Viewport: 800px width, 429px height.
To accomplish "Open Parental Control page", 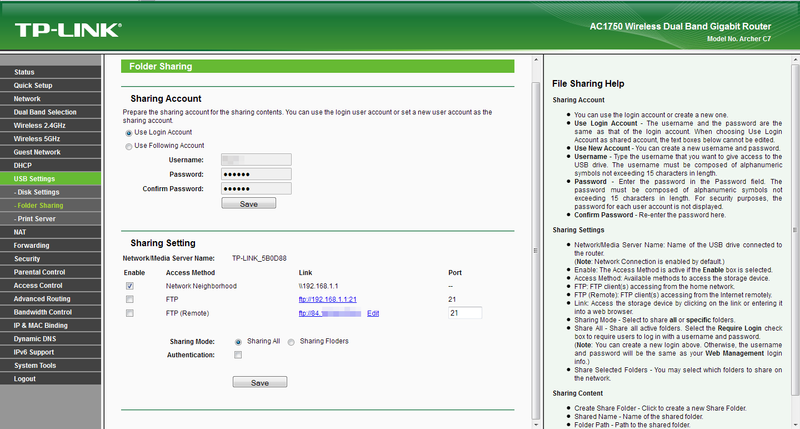I will pyautogui.click(x=51, y=272).
